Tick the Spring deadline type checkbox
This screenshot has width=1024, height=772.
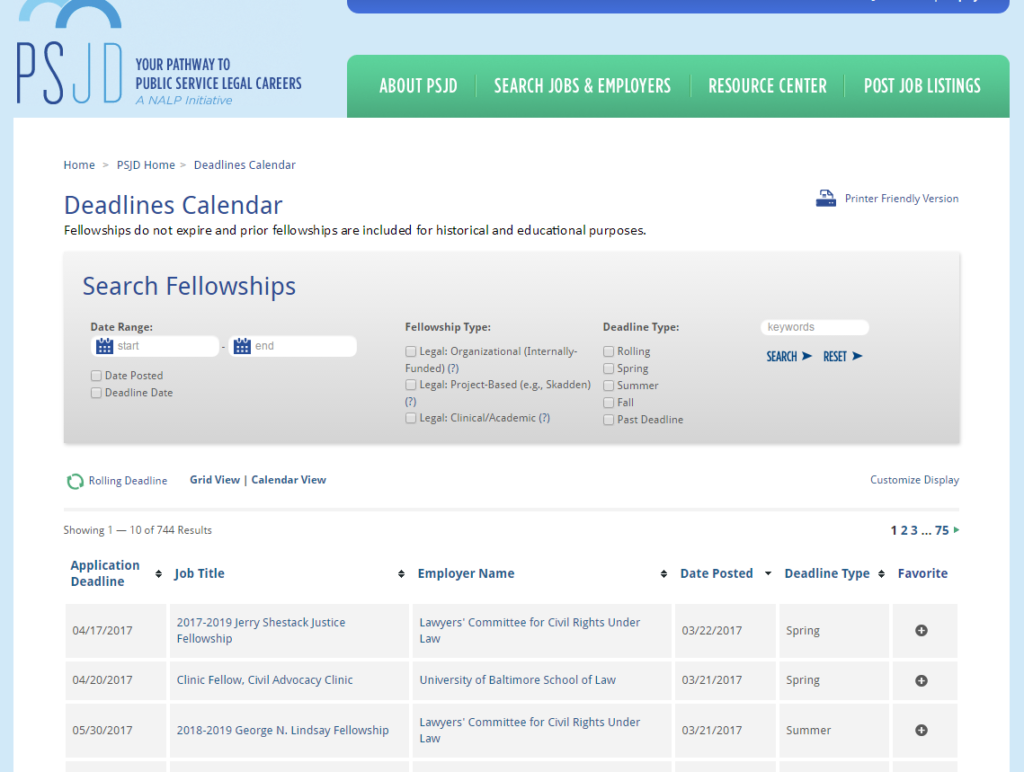pyautogui.click(x=609, y=368)
